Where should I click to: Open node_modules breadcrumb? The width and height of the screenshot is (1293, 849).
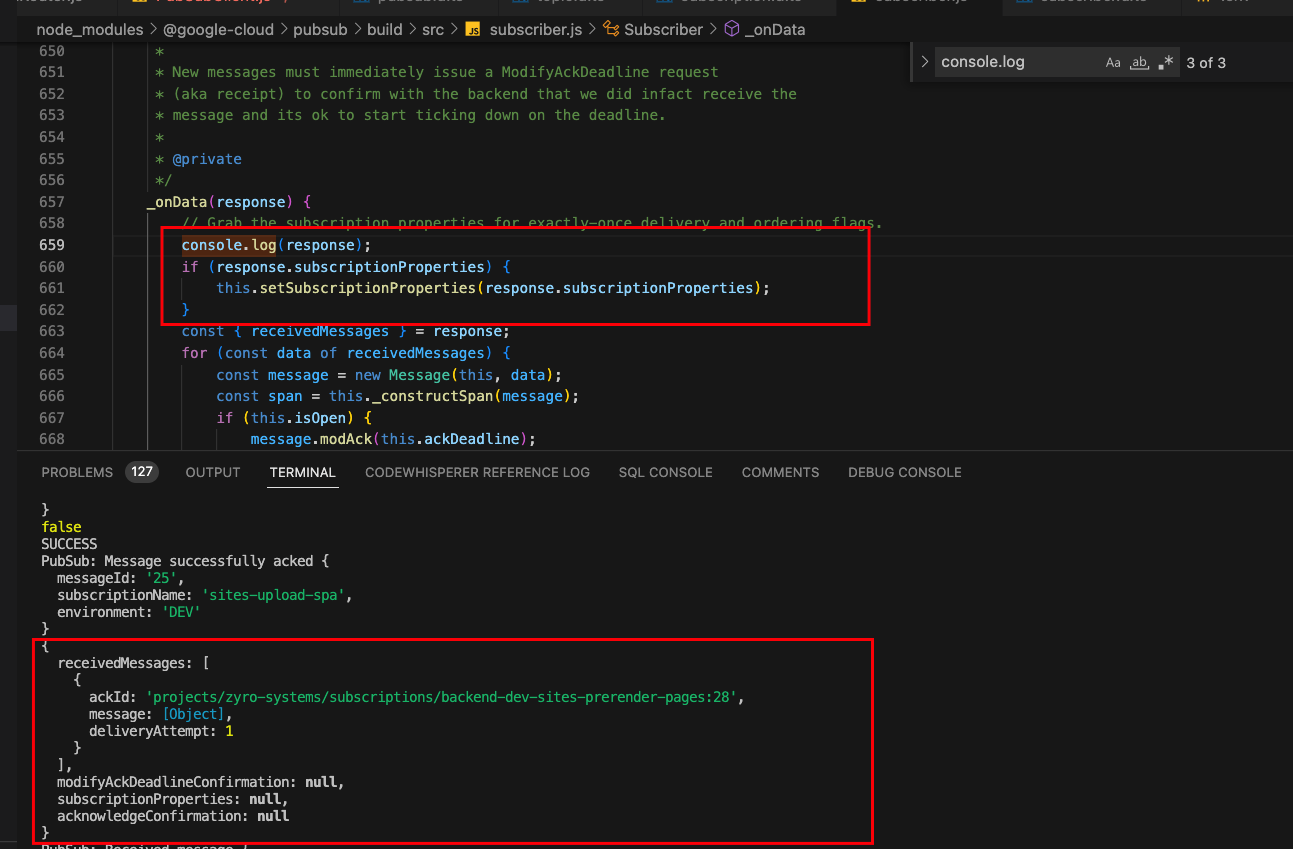tap(89, 29)
